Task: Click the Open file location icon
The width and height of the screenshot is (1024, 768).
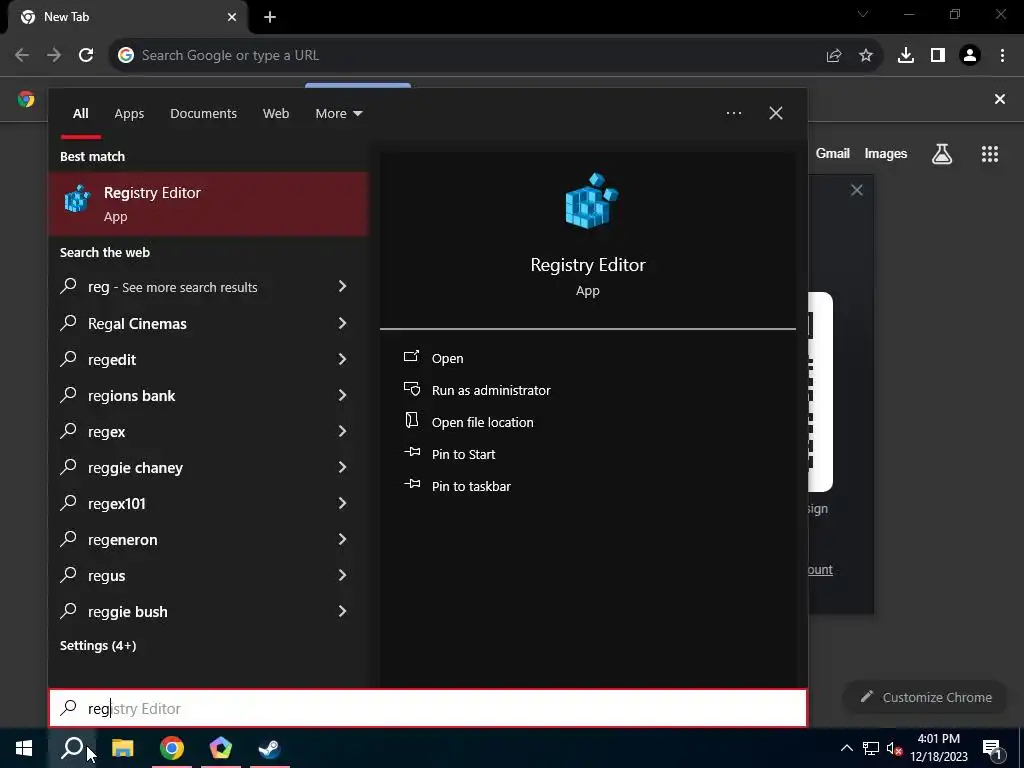Action: 411,421
